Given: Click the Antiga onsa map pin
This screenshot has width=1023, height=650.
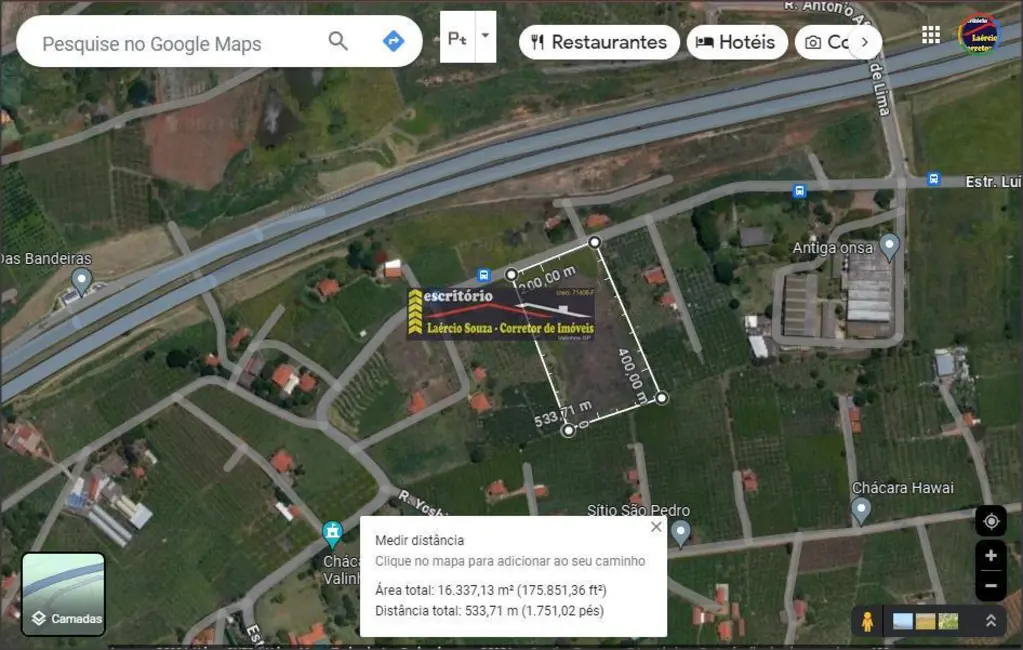Looking at the screenshot, I should tap(889, 246).
